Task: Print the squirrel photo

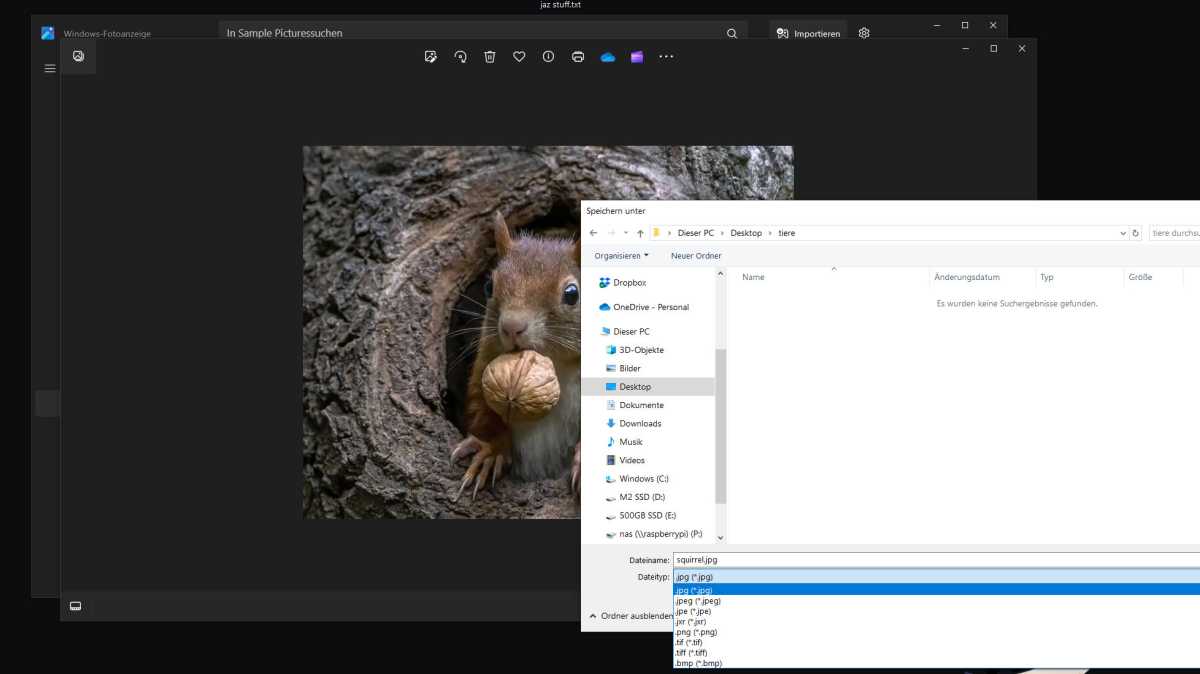Action: point(578,57)
